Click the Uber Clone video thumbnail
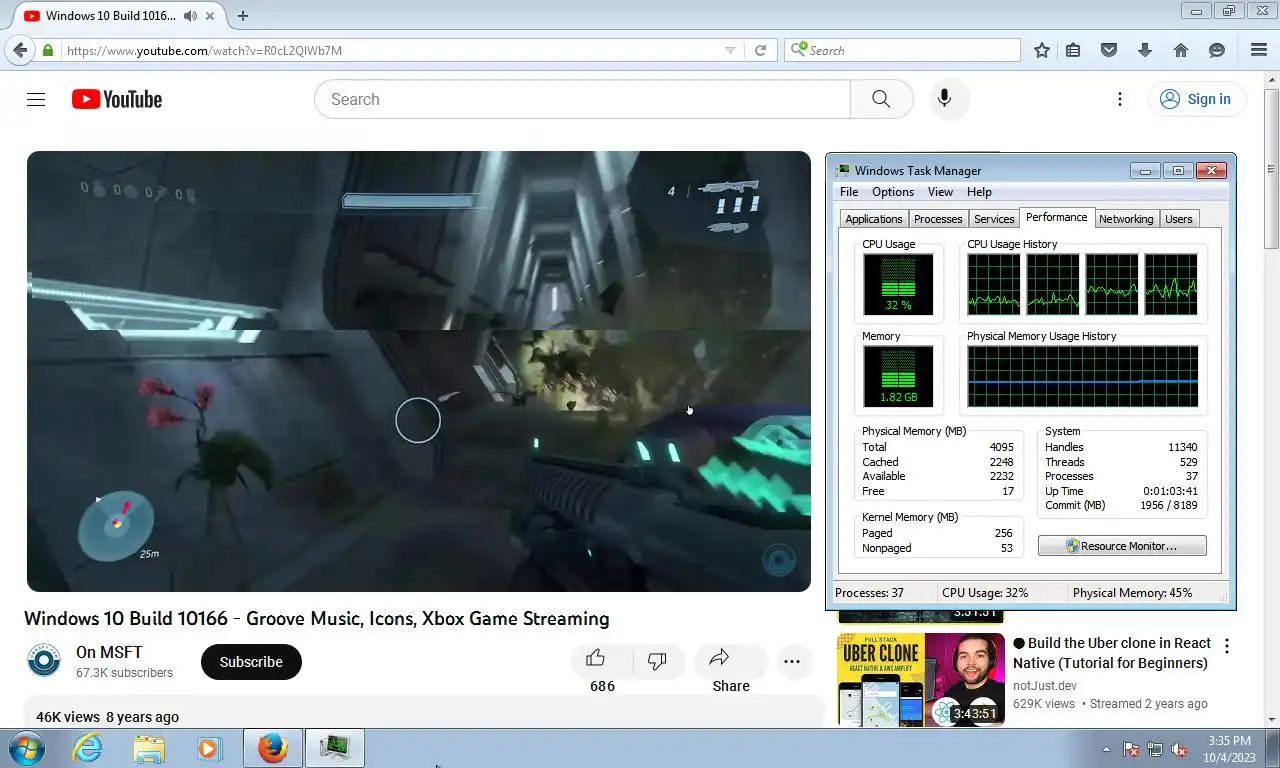This screenshot has height=768, width=1280. coord(921,679)
